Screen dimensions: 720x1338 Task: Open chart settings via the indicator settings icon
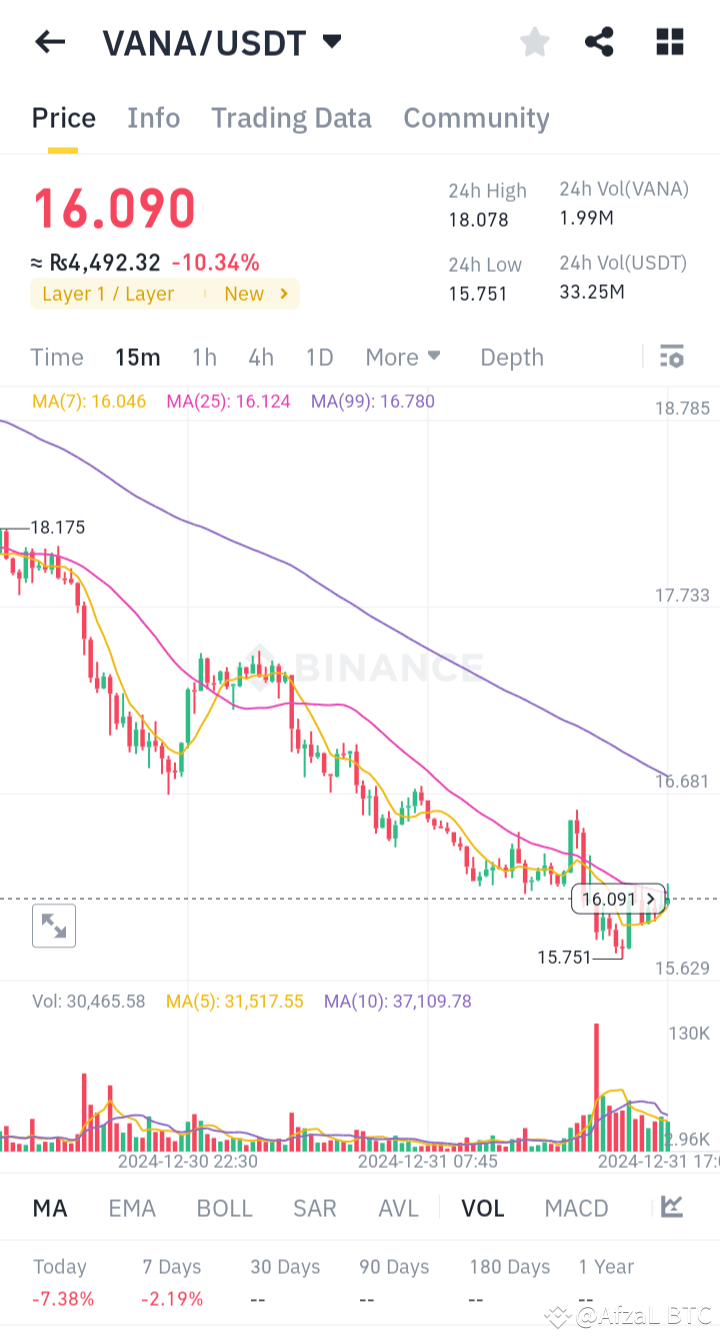[671, 356]
